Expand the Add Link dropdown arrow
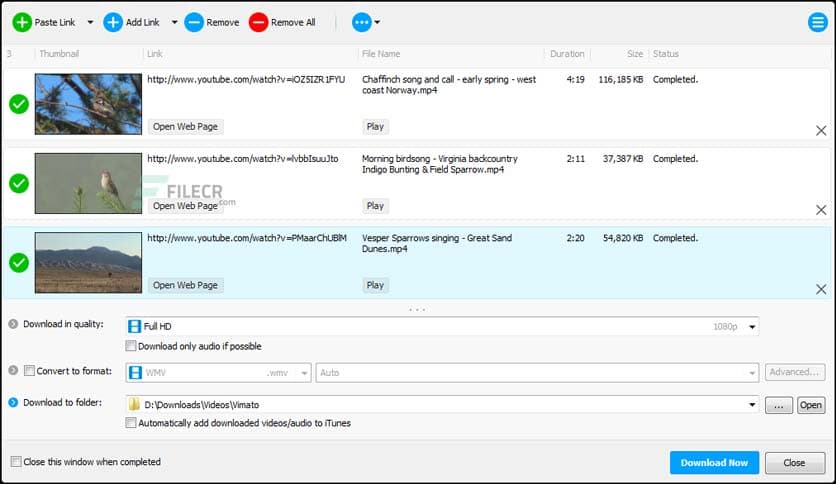The width and height of the screenshot is (836, 484). tap(174, 22)
